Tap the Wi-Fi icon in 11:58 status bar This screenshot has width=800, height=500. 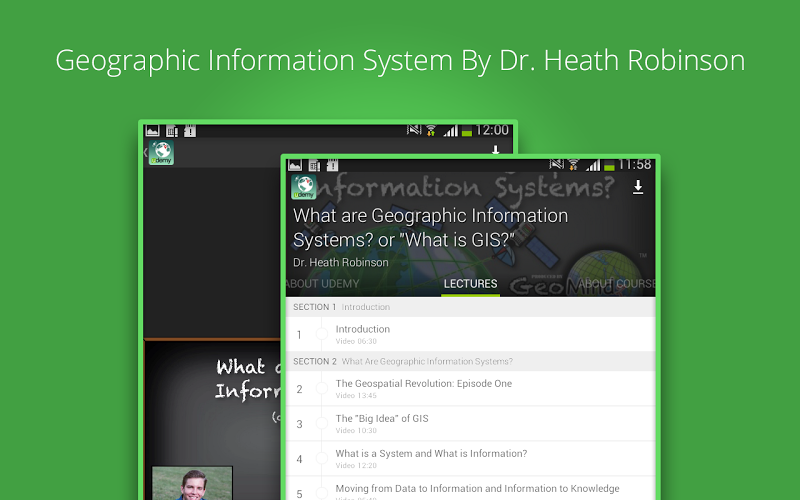pos(575,165)
